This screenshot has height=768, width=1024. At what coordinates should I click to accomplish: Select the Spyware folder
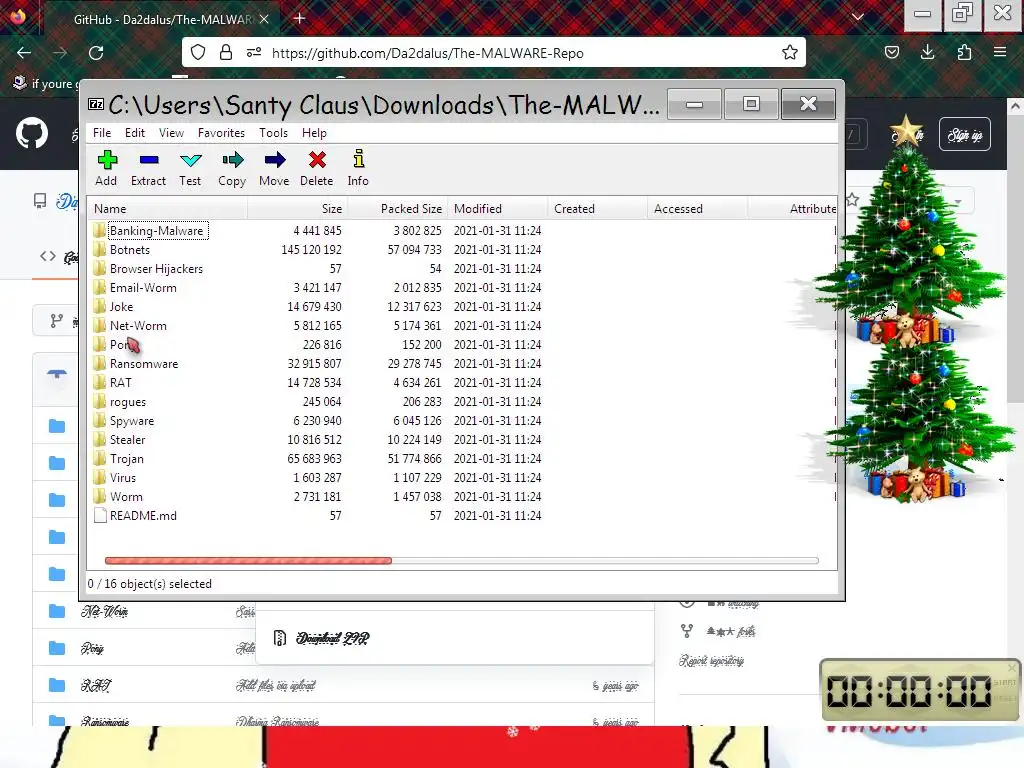[132, 421]
